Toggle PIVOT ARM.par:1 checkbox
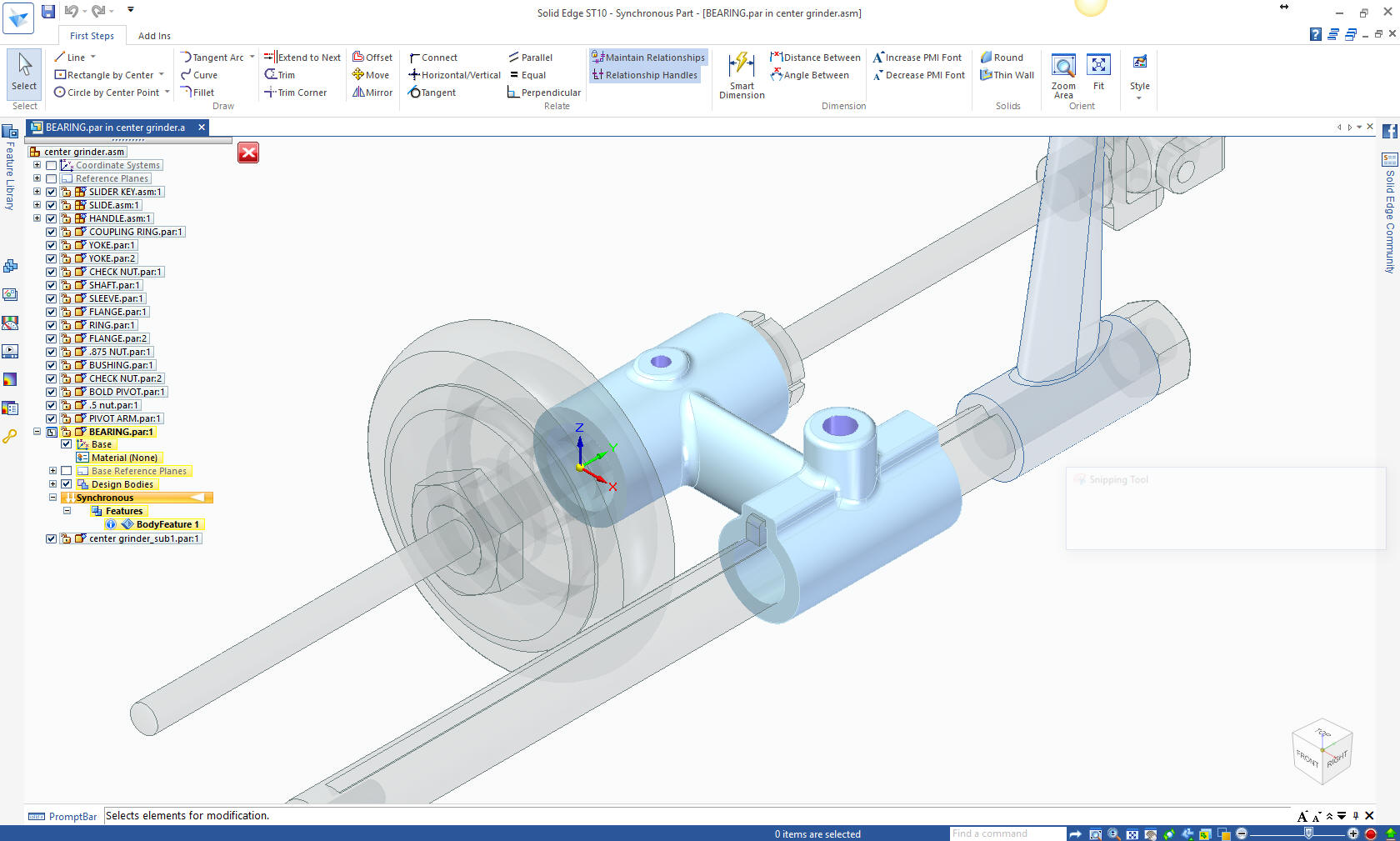 pos(52,418)
